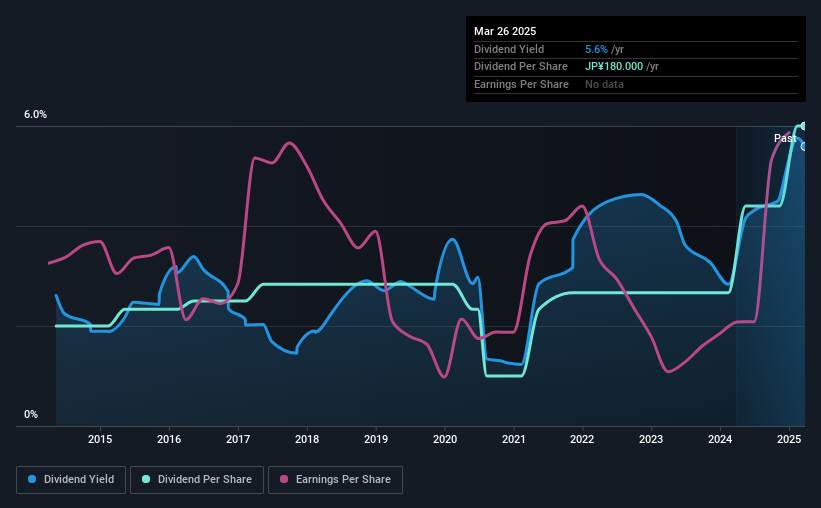821x508 pixels.
Task: Click the tooltip Dividend Per Share row label
Action: [520, 67]
